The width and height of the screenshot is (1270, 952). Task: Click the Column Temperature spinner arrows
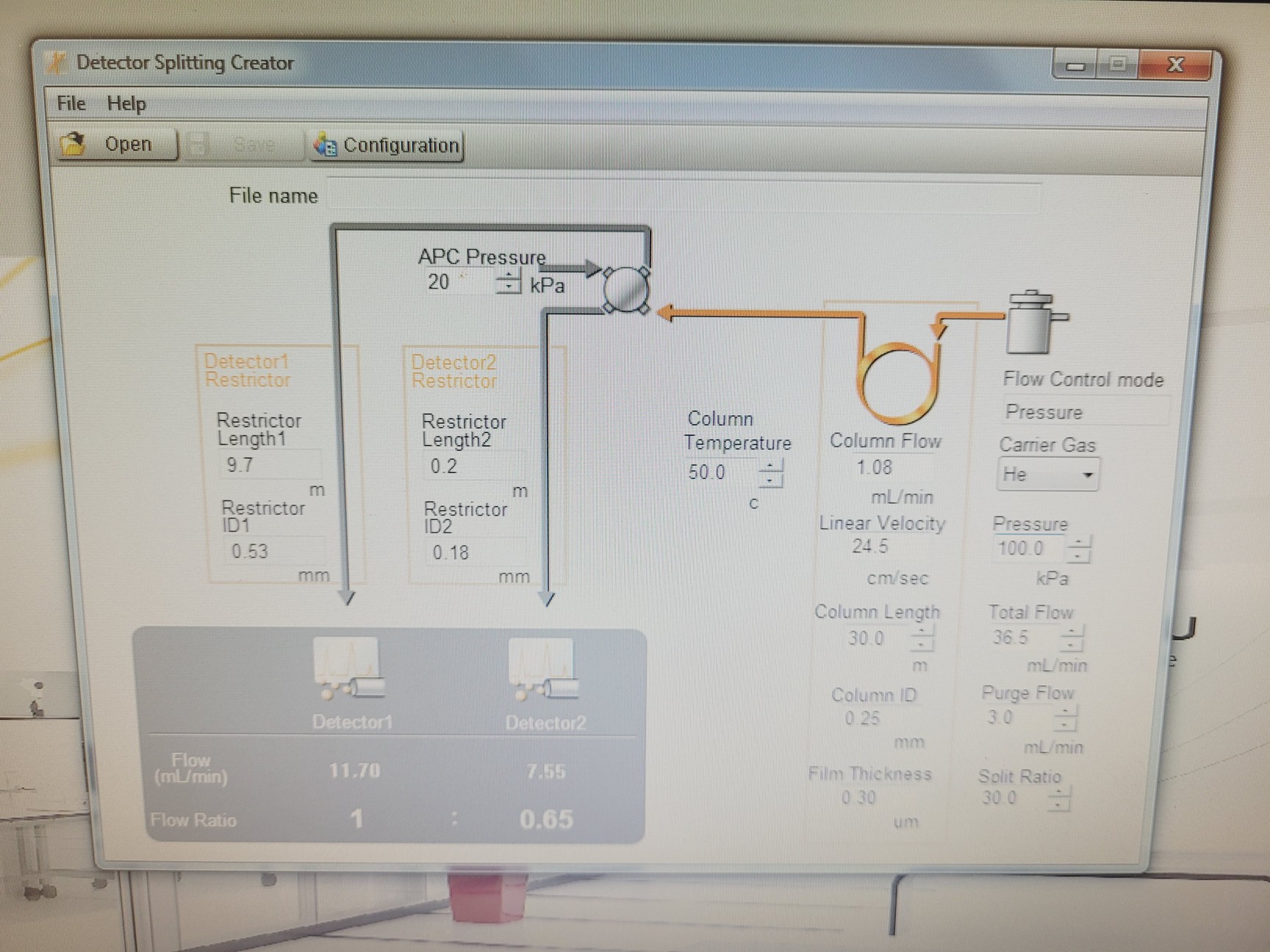click(771, 472)
